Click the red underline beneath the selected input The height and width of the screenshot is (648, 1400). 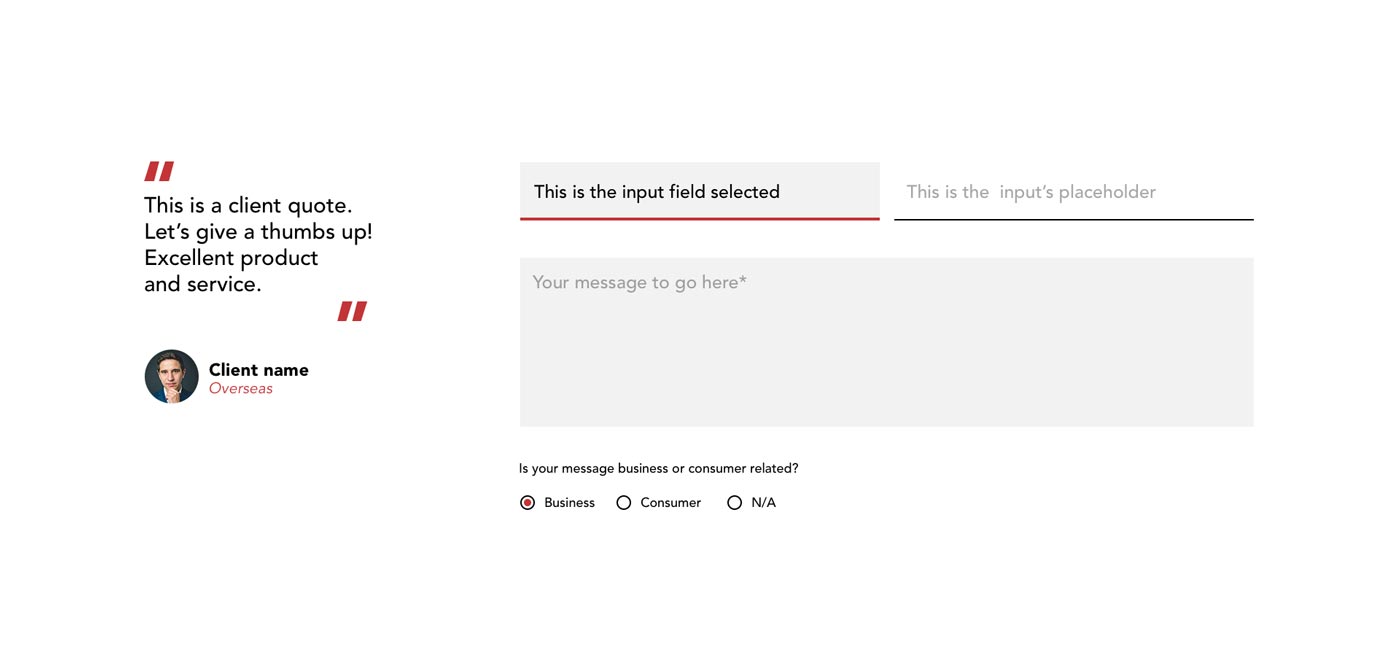pyautogui.click(x=699, y=218)
